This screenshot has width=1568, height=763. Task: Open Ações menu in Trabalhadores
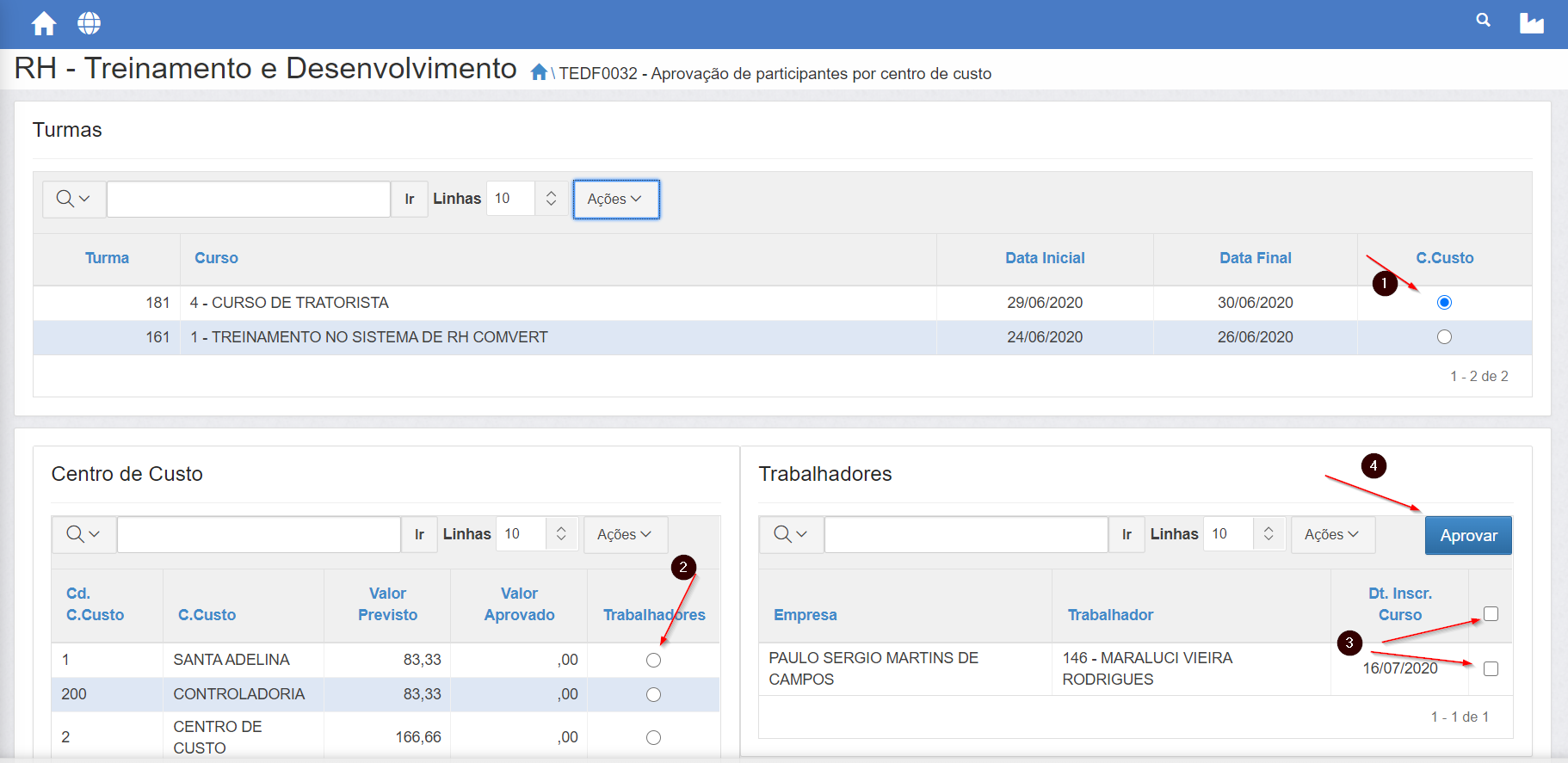[1333, 534]
